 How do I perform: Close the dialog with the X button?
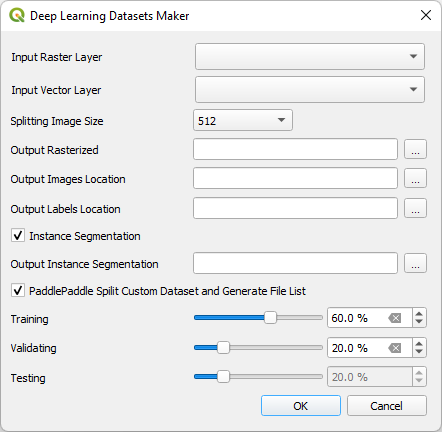pyautogui.click(x=426, y=15)
